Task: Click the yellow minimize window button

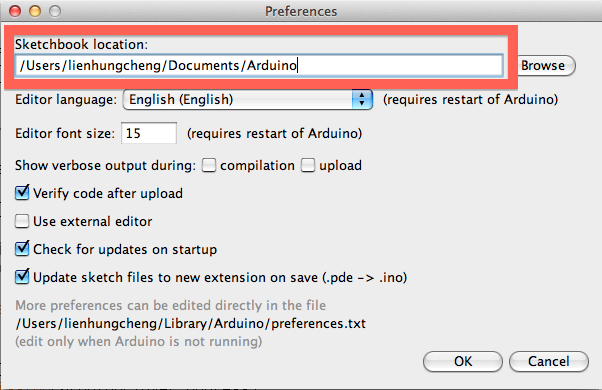Action: coord(35,11)
